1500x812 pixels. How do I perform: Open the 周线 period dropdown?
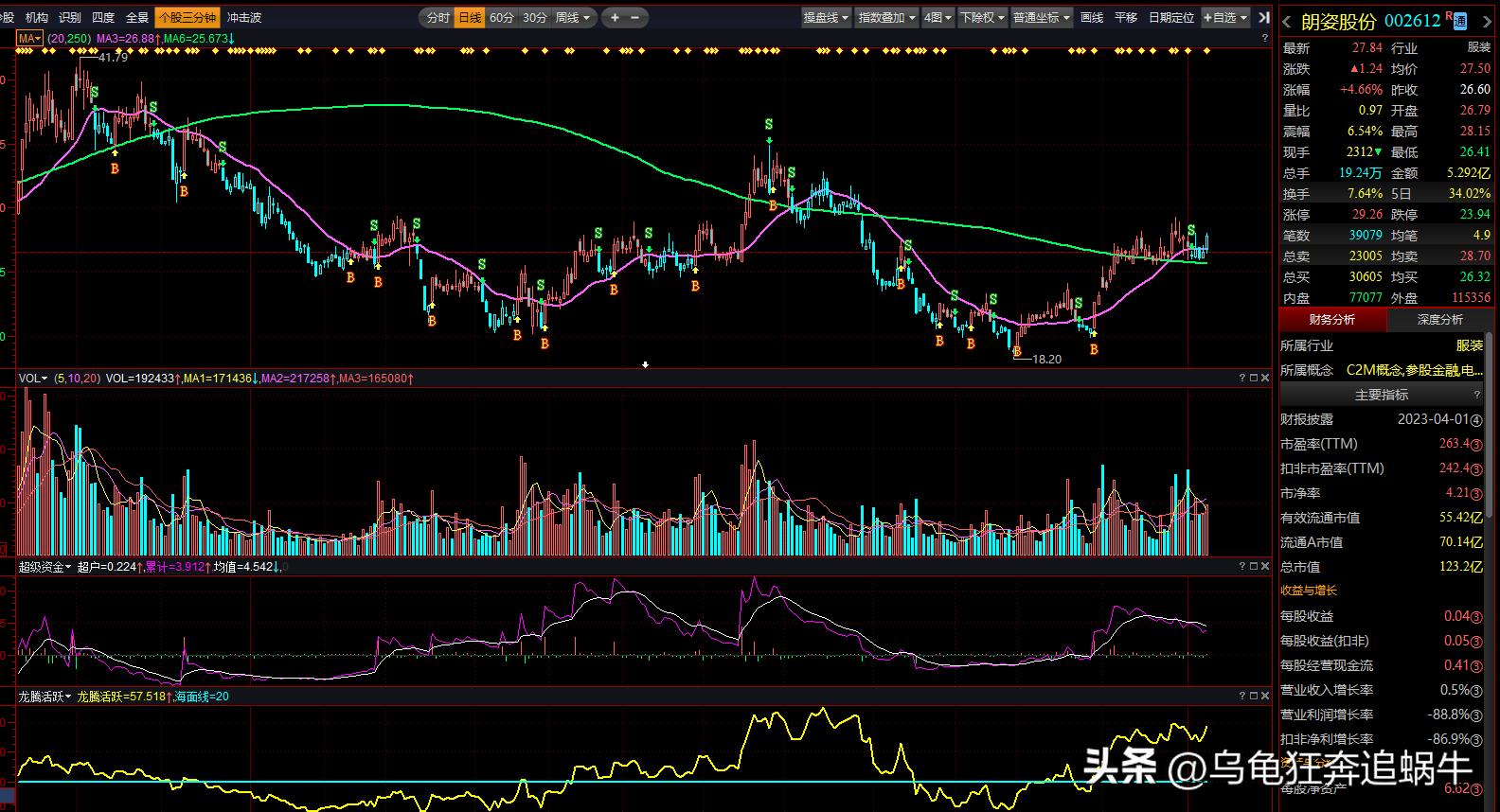tap(572, 17)
